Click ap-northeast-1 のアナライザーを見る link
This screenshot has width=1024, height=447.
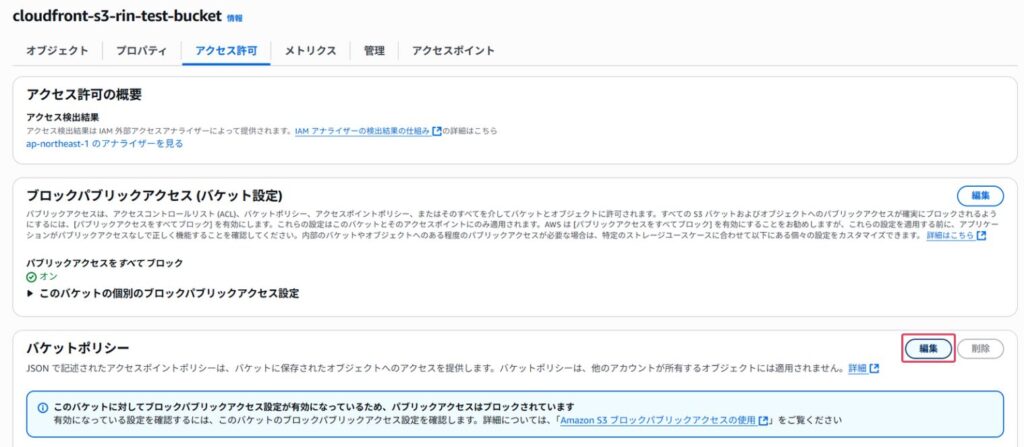click(x=104, y=144)
